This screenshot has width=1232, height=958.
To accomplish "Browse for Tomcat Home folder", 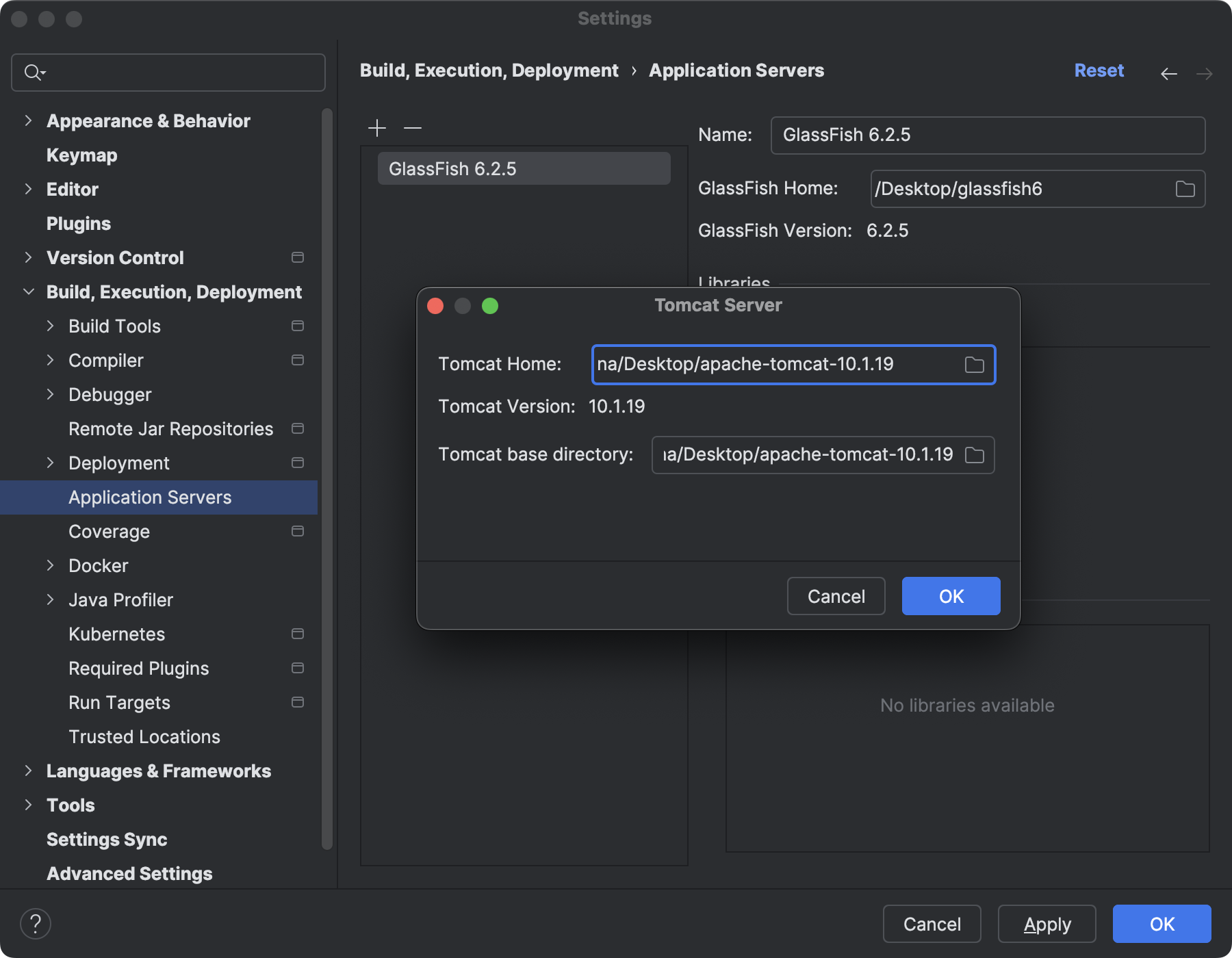I will 974,365.
